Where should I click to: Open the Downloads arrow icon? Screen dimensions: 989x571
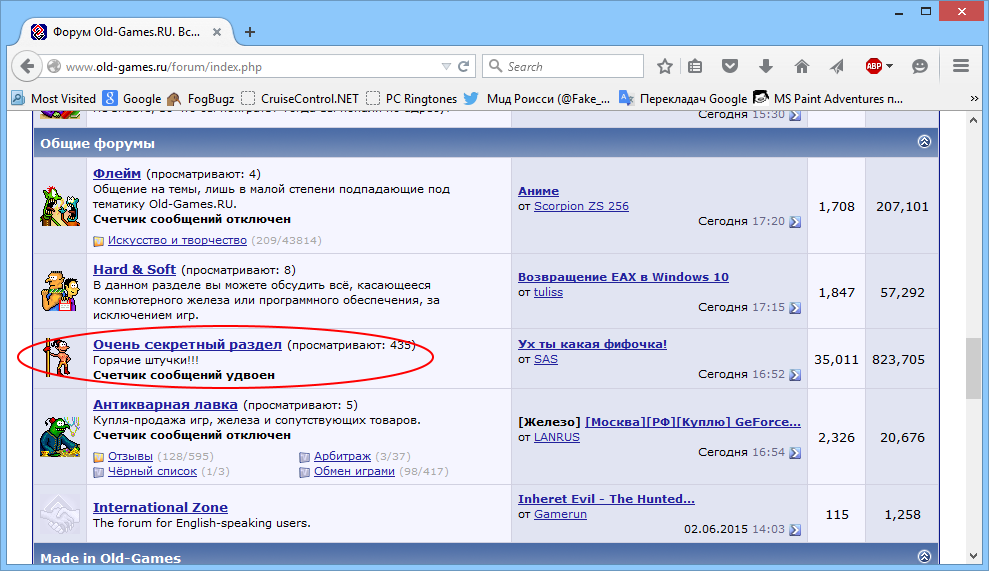pos(766,66)
